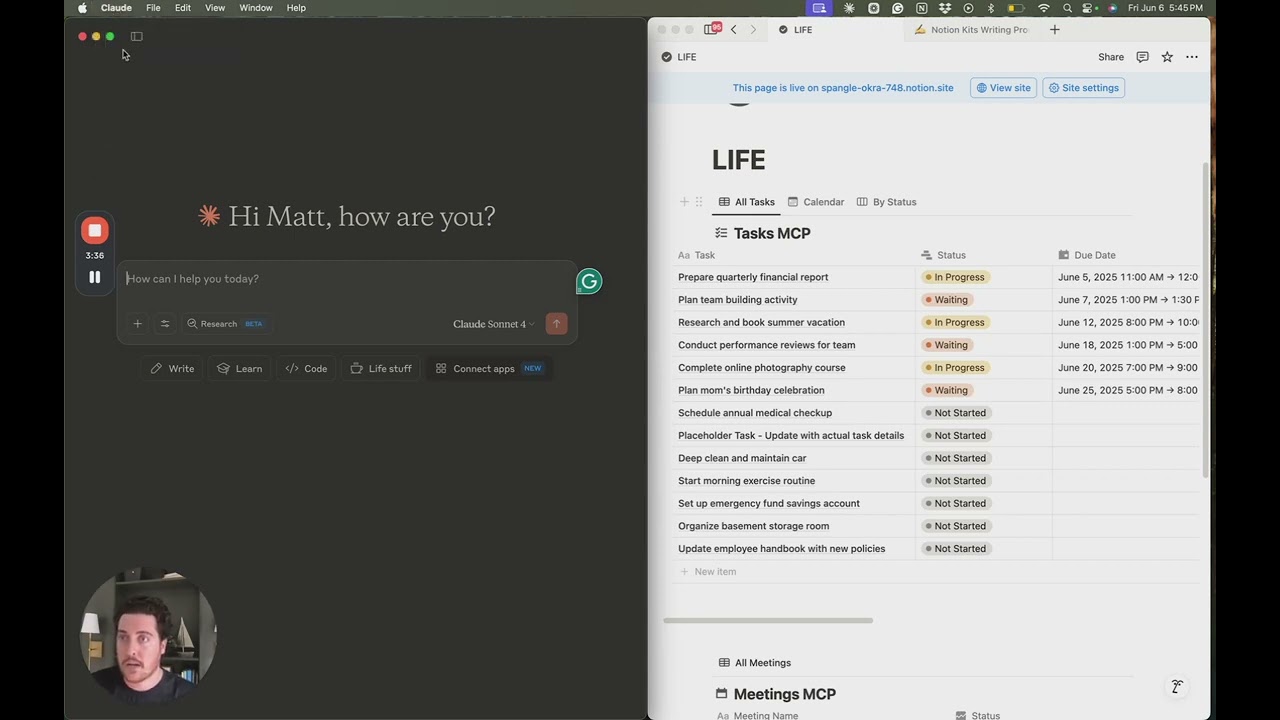Viewport: 1280px width, 720px height.
Task: Open 'Research and book summer vacation' task
Action: point(761,323)
